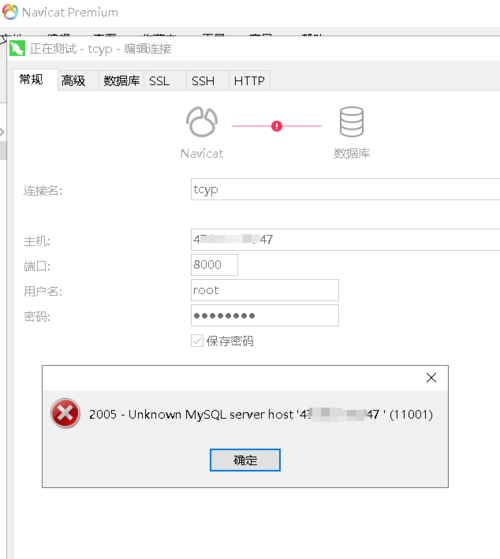Close the error message dialog
This screenshot has height=559, width=500.
click(431, 378)
